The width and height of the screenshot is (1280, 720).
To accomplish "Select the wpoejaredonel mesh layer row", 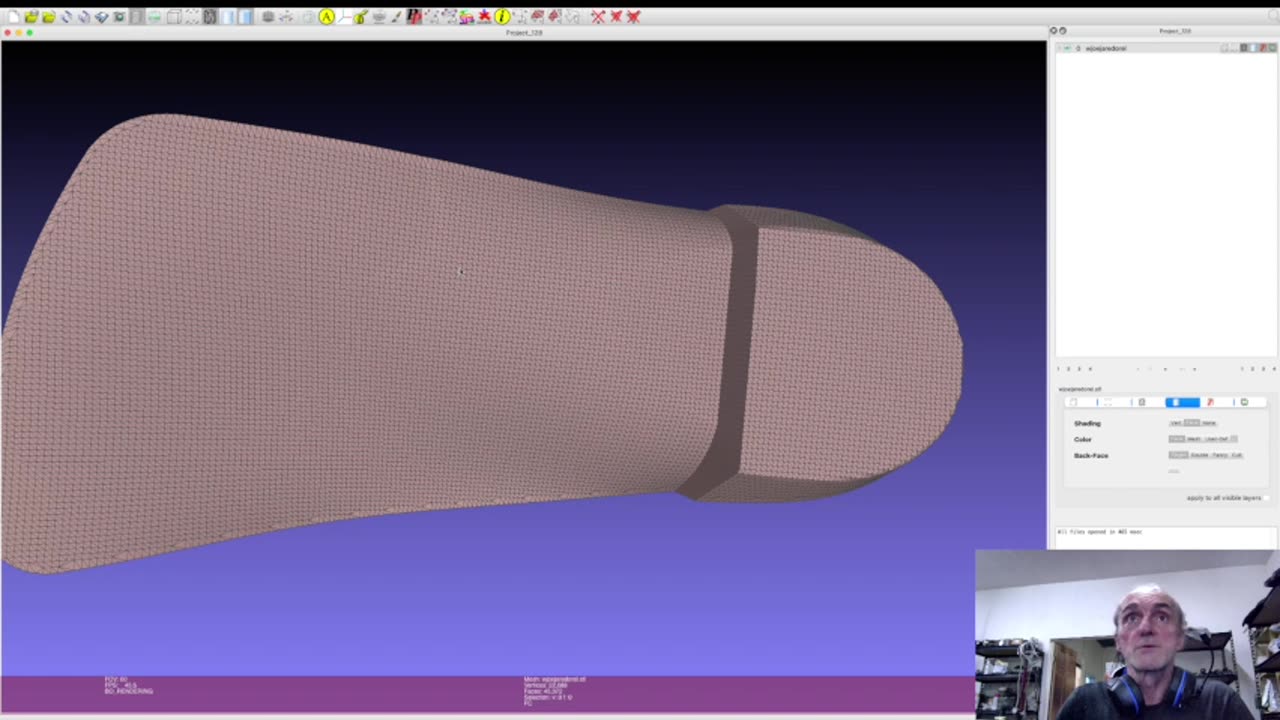I will point(1166,48).
